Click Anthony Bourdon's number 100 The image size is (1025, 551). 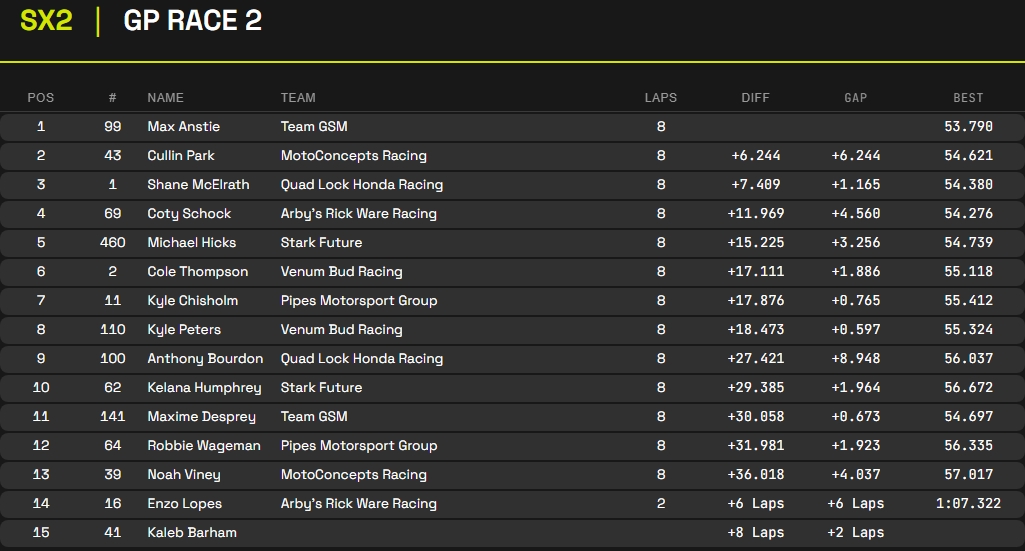click(113, 359)
